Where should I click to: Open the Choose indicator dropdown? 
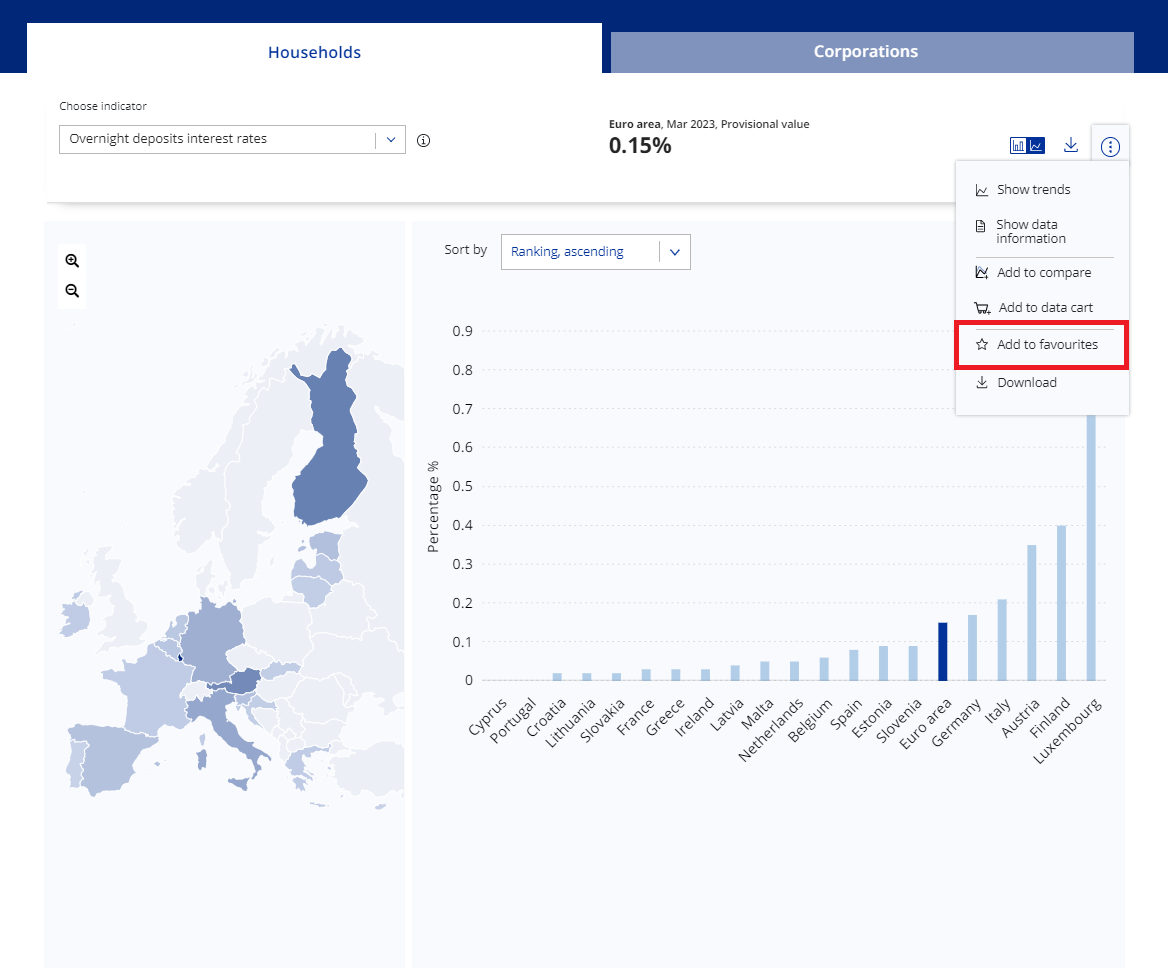coord(232,140)
